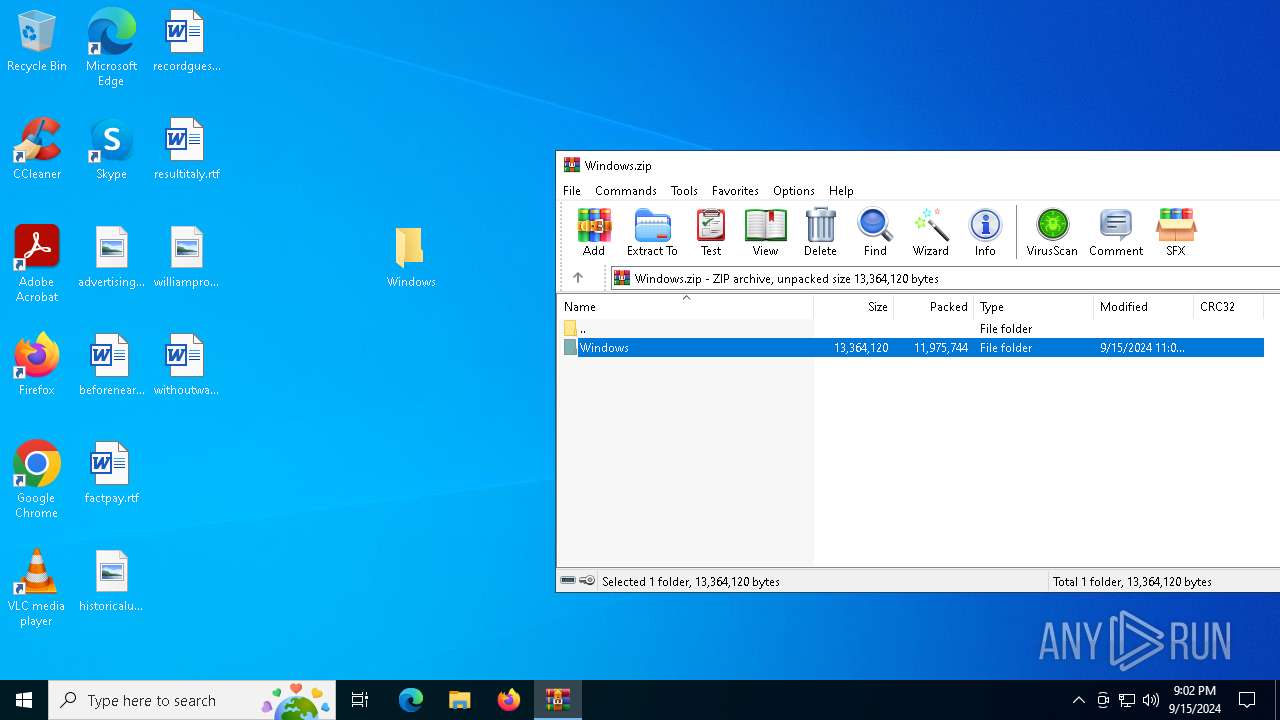Viewport: 1280px width, 720px height.
Task: Click the SFX toolbar icon
Action: (1176, 232)
